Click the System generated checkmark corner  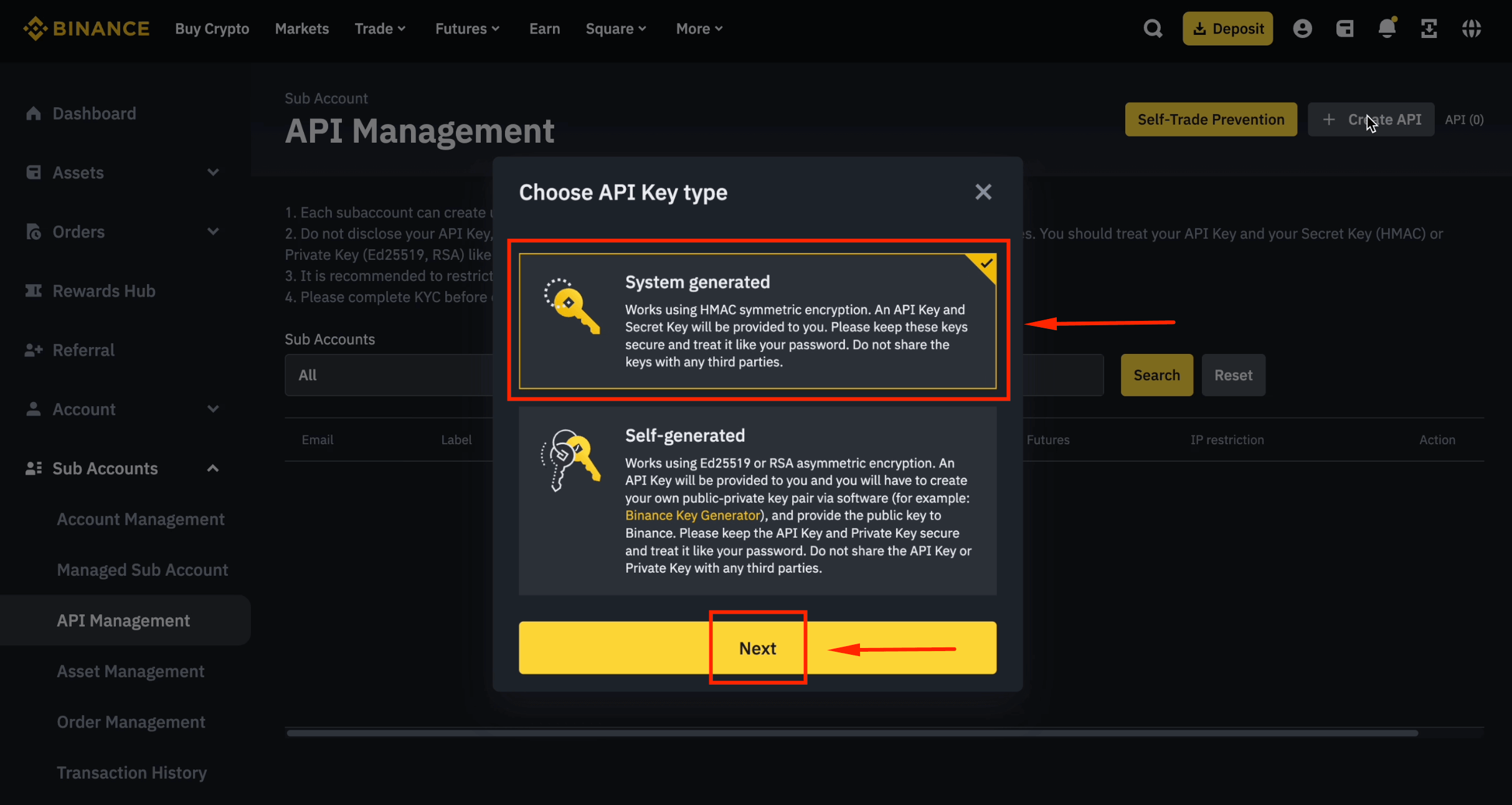[x=985, y=264]
